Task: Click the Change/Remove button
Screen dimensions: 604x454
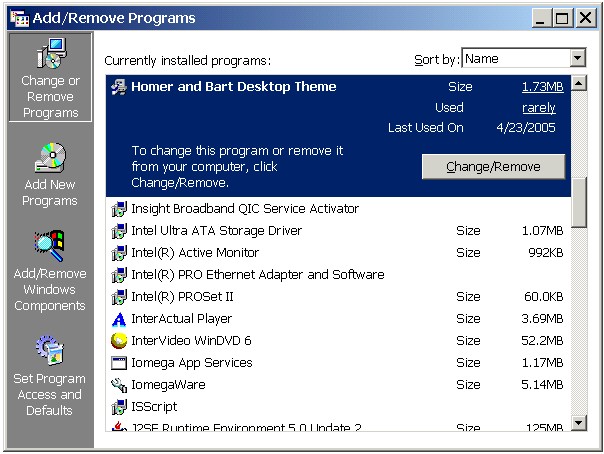Action: (x=493, y=167)
